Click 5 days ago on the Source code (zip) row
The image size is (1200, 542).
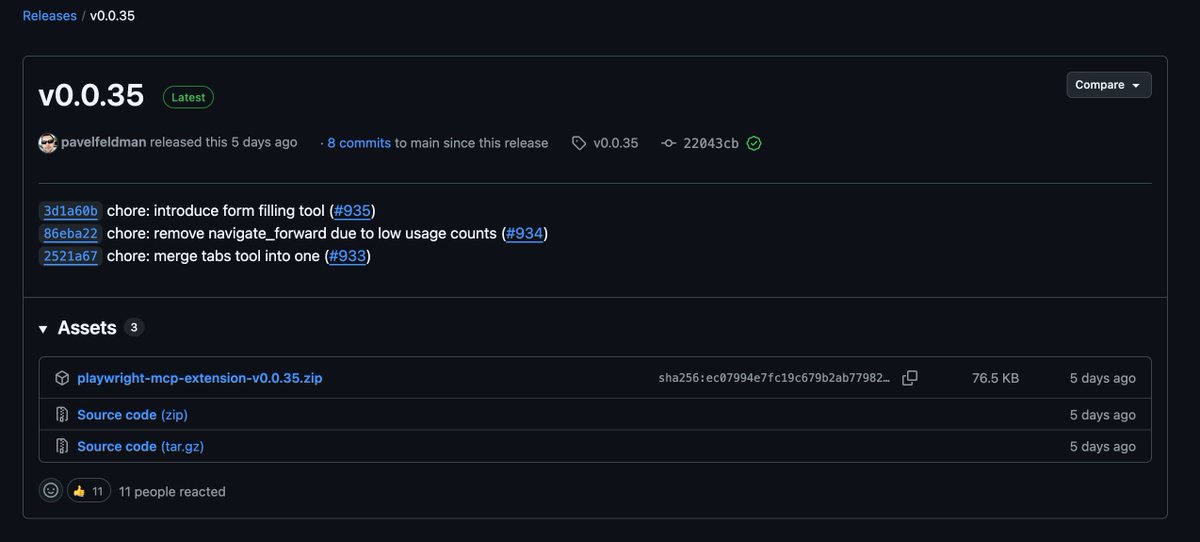(x=1102, y=414)
